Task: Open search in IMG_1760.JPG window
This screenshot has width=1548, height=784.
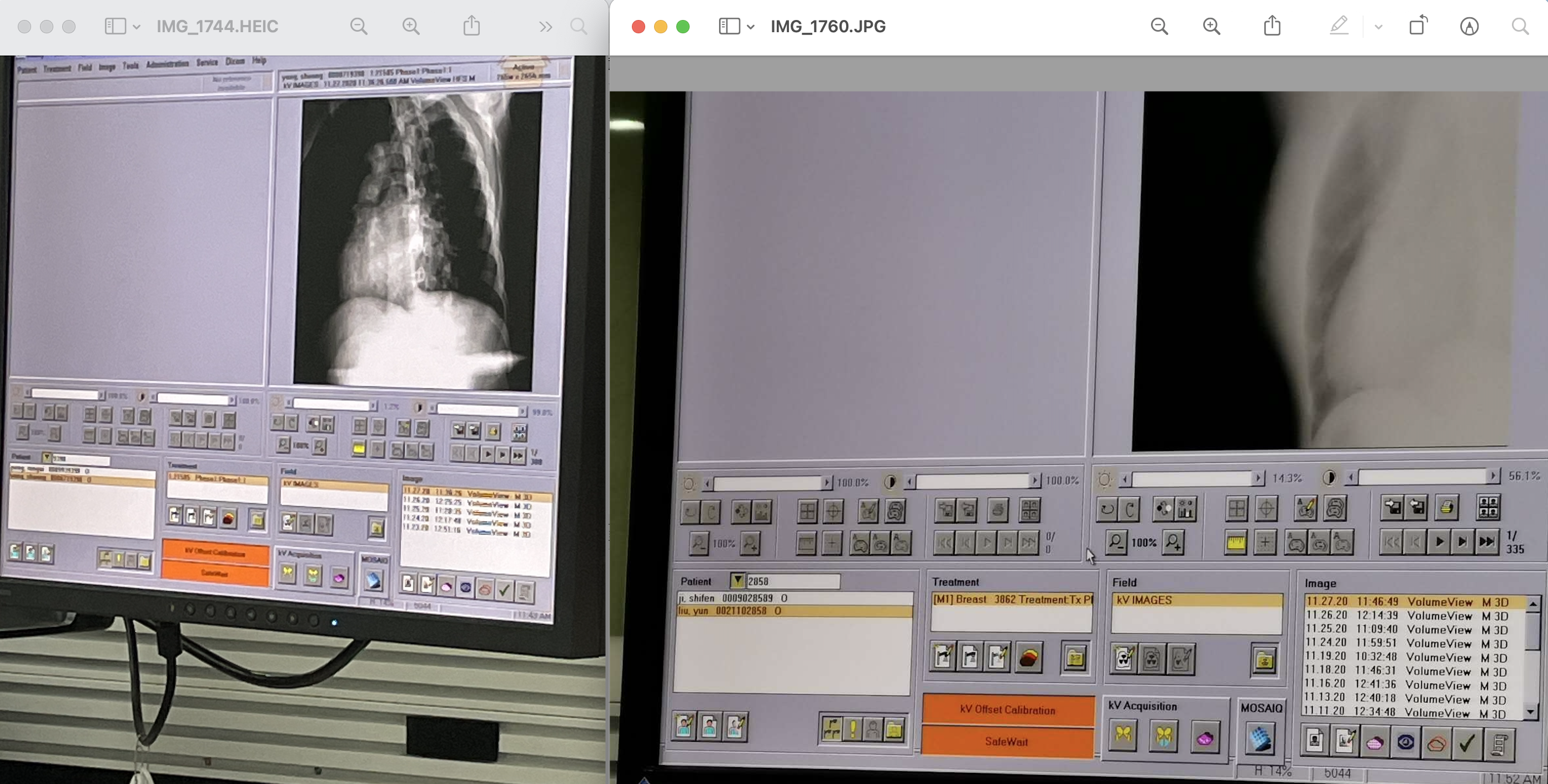Action: coord(1520,27)
